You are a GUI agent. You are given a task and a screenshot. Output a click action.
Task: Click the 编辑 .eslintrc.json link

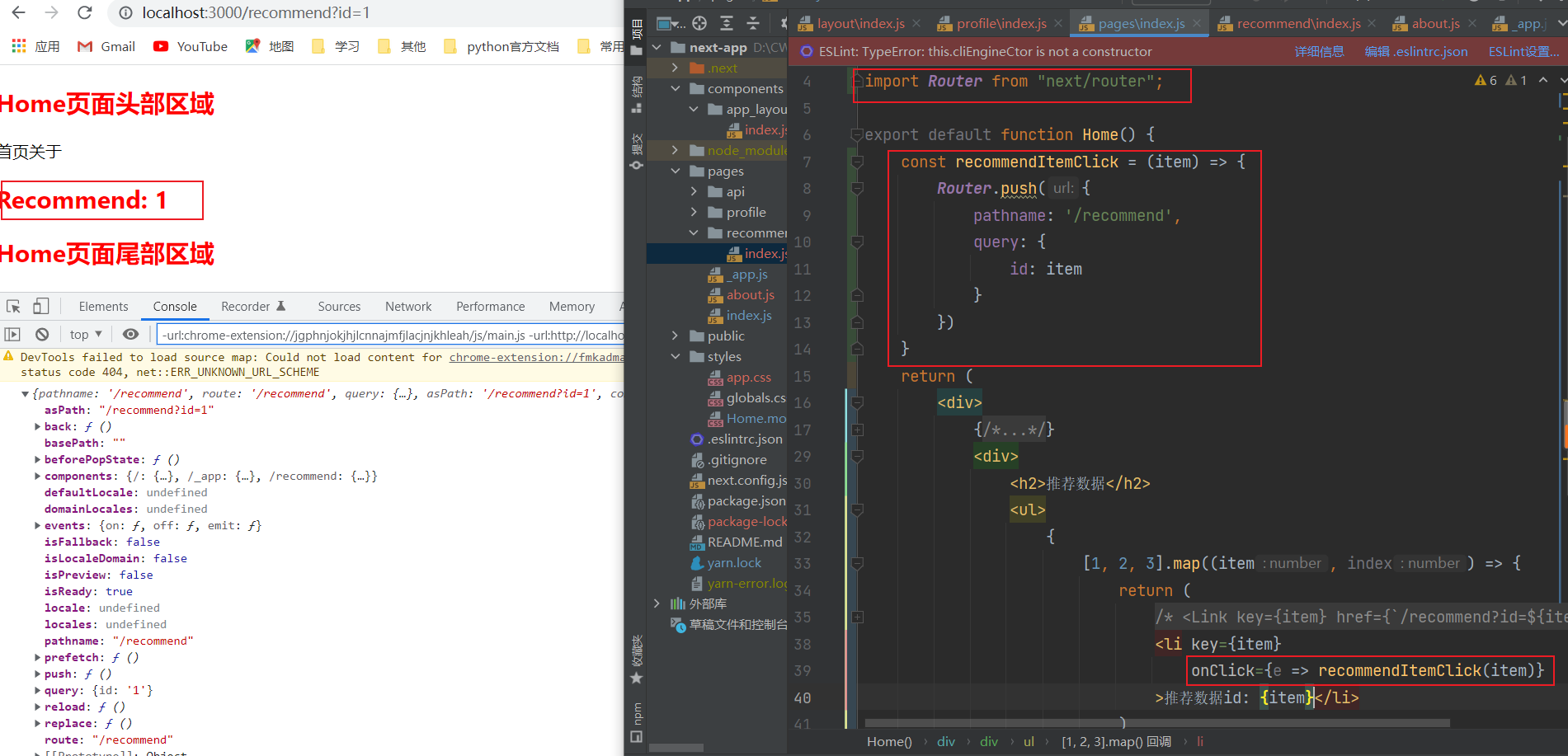(x=1416, y=51)
